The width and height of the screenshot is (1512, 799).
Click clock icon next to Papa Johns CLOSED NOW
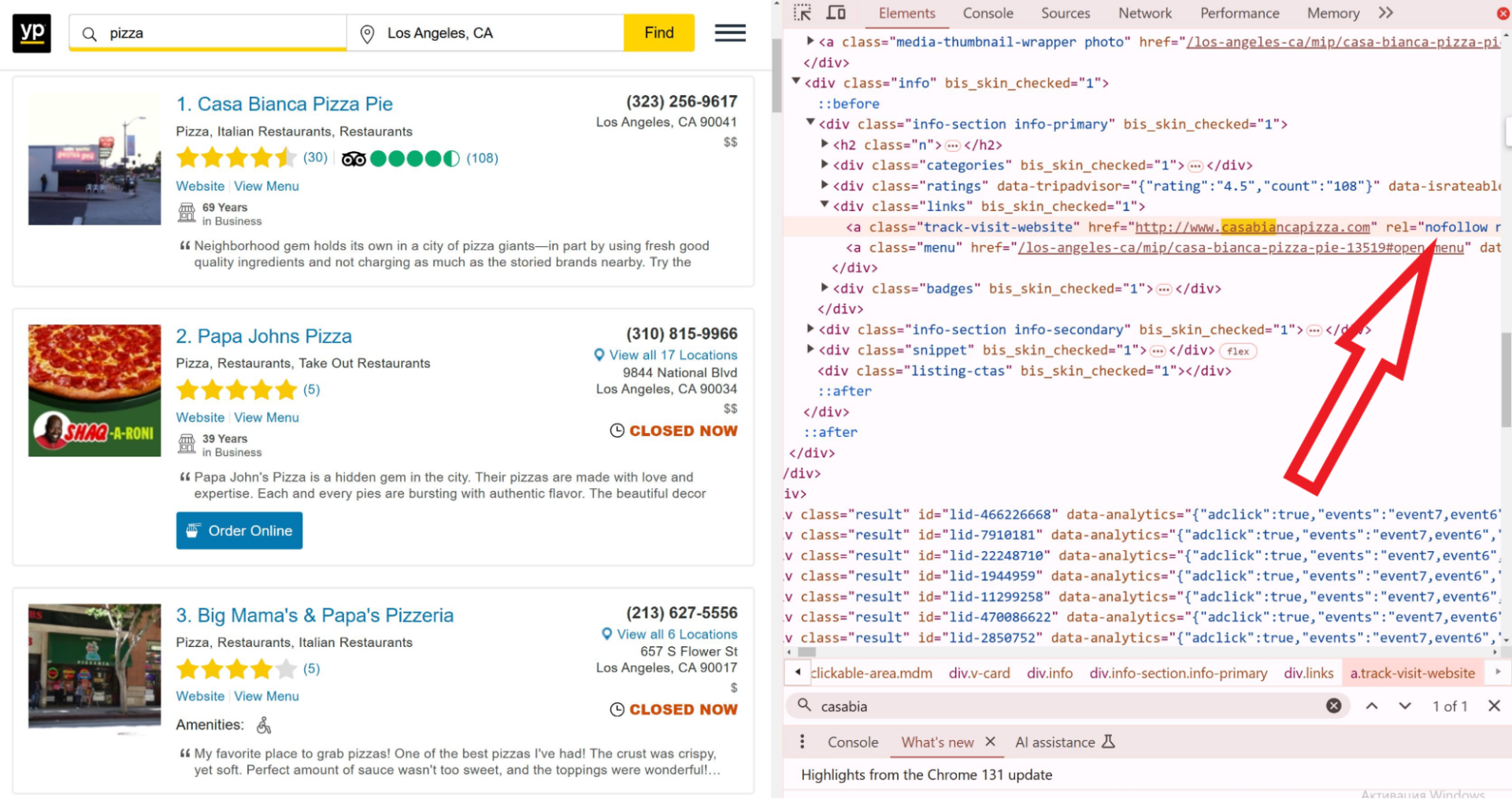point(617,431)
